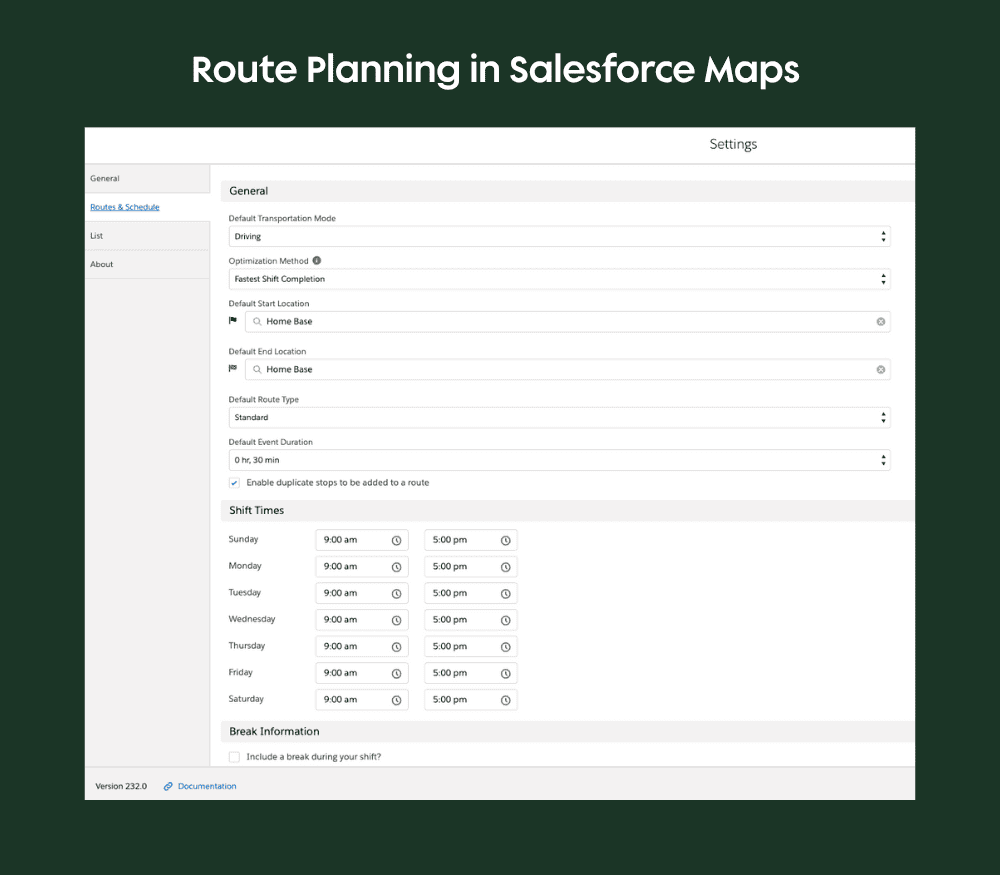Clear the Default Start Location with its X icon
The width and height of the screenshot is (1000, 875).
pos(880,321)
